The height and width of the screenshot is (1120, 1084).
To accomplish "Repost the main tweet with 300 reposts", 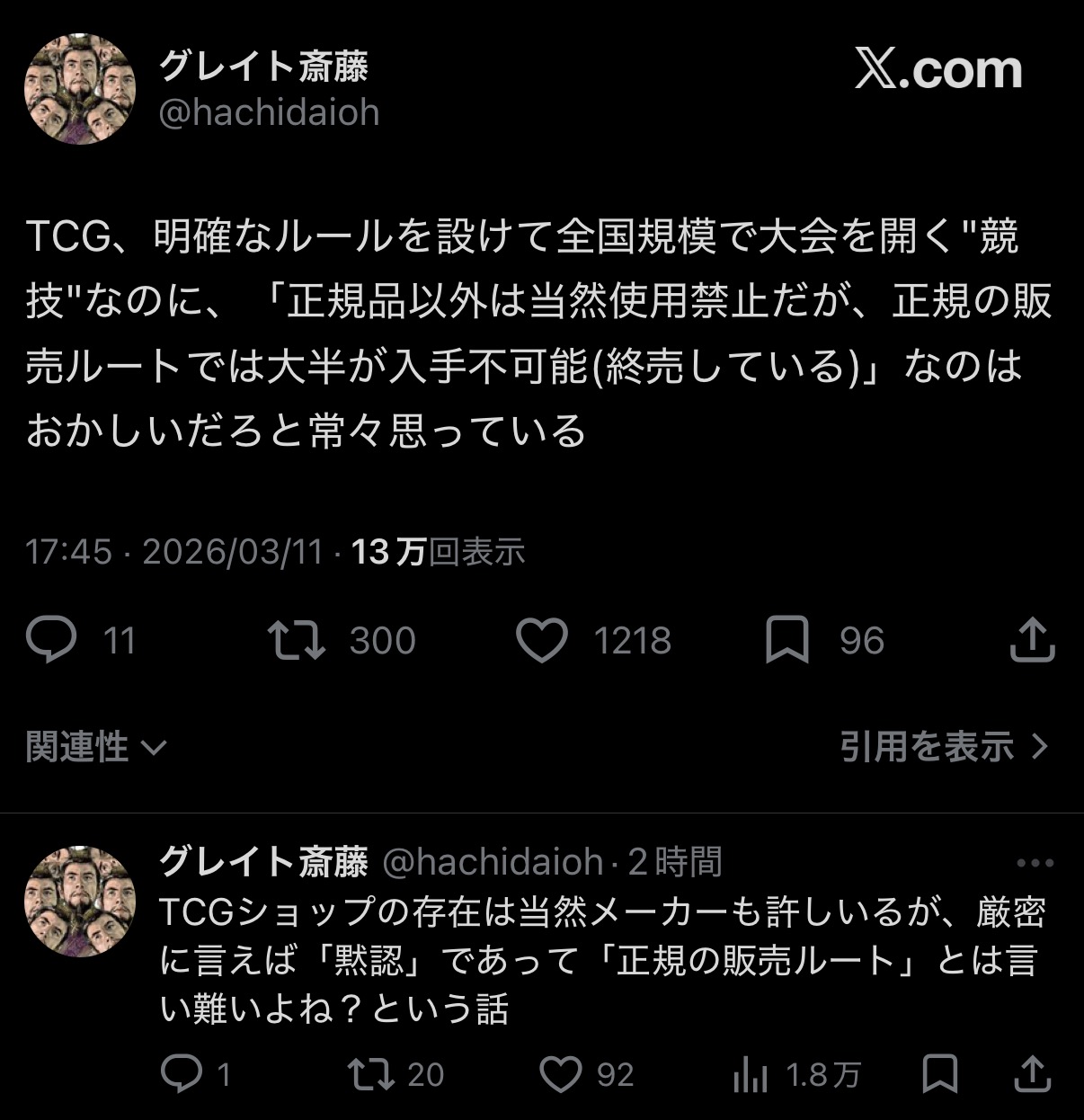I will [x=297, y=640].
